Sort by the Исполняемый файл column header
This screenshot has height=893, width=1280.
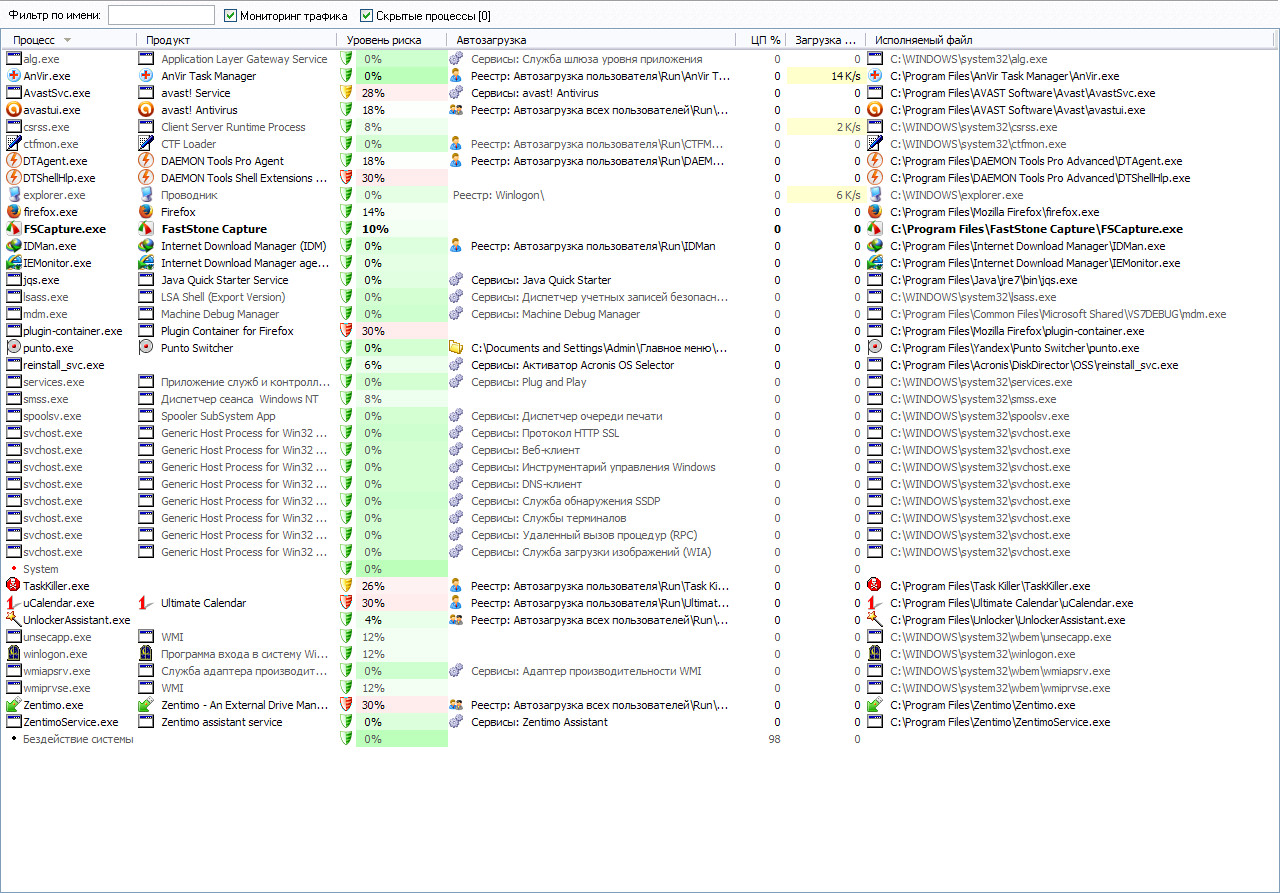1070,40
